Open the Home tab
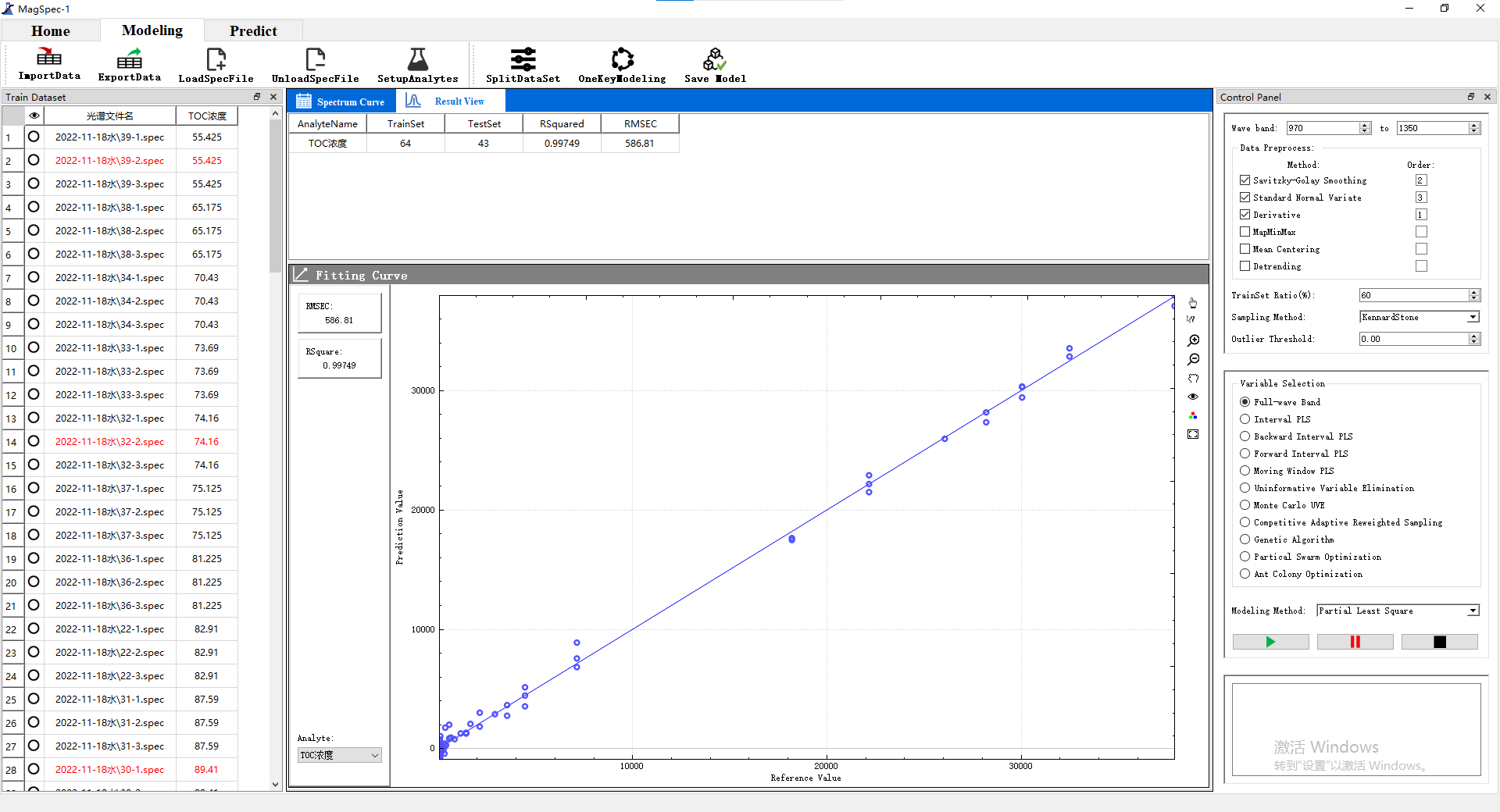 pyautogui.click(x=51, y=30)
